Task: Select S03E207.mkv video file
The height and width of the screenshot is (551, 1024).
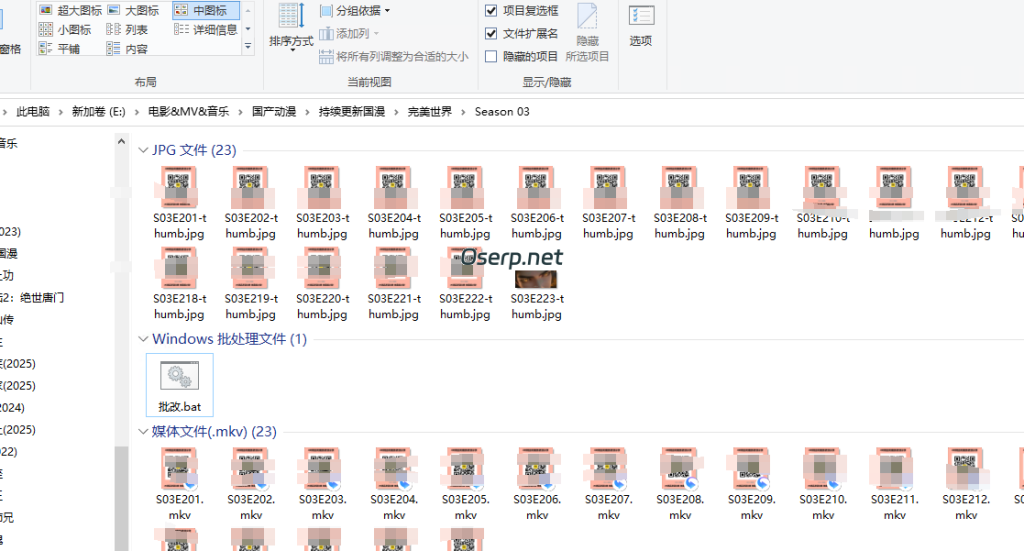Action: (x=609, y=484)
